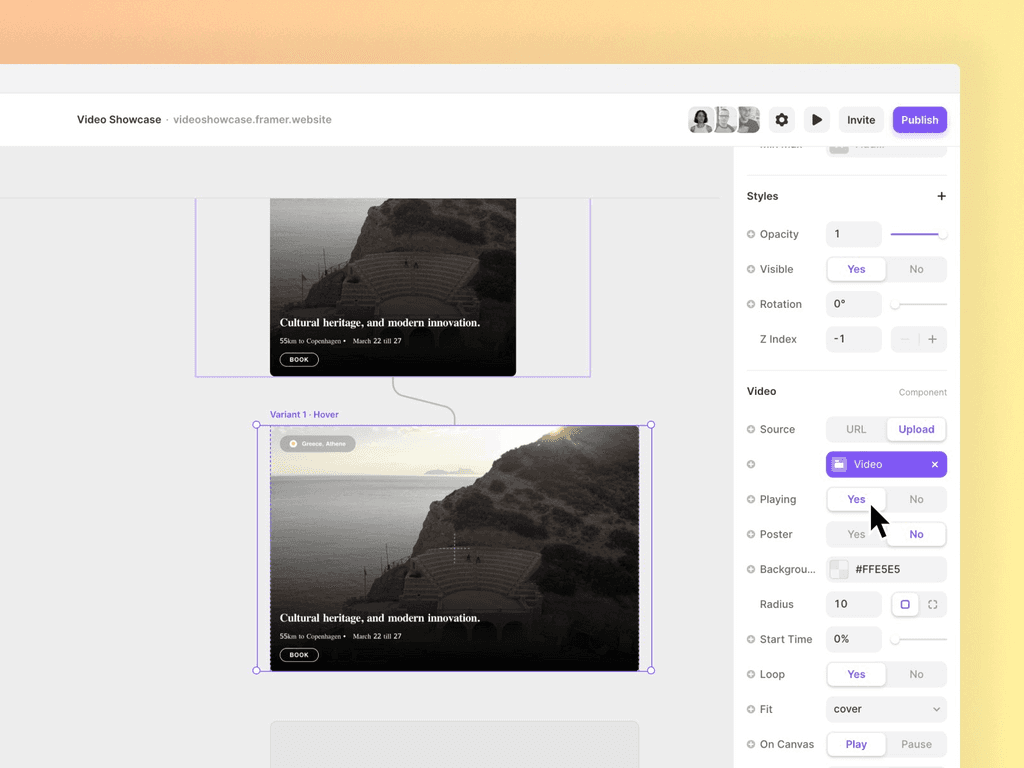Screen dimensions: 1024x768
Task: Switch the video Source to URL
Action: (855, 429)
